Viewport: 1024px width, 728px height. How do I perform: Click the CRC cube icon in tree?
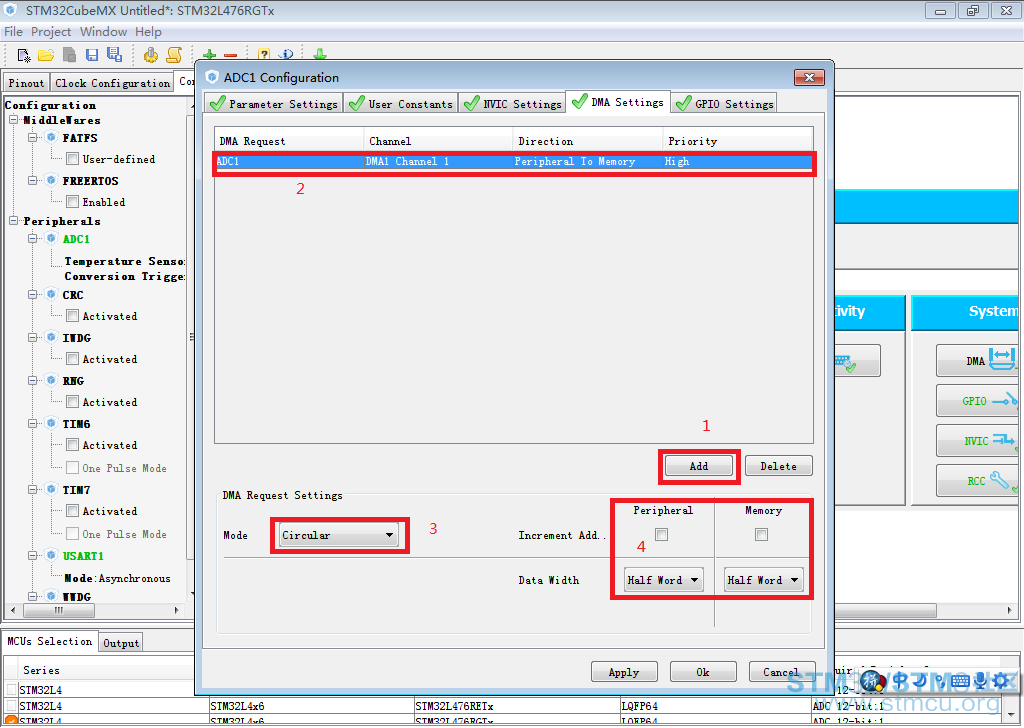(x=52, y=294)
